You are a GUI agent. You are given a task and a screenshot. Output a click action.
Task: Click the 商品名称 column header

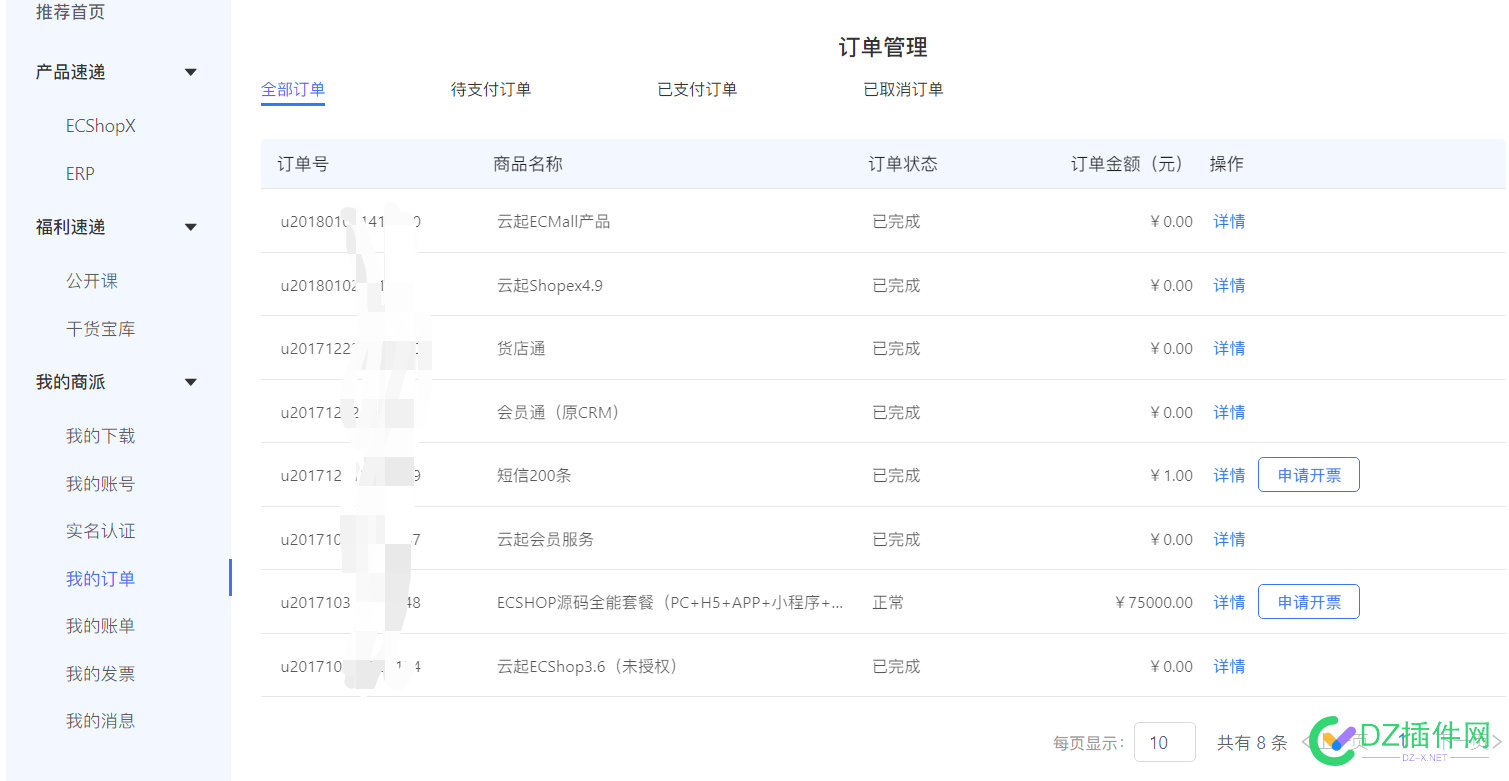(x=528, y=164)
